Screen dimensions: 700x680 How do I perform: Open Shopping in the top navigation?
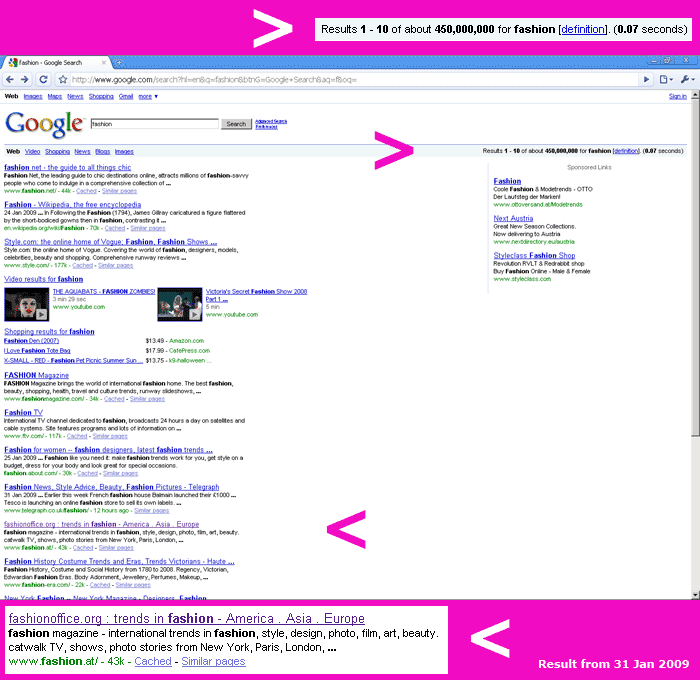[101, 96]
